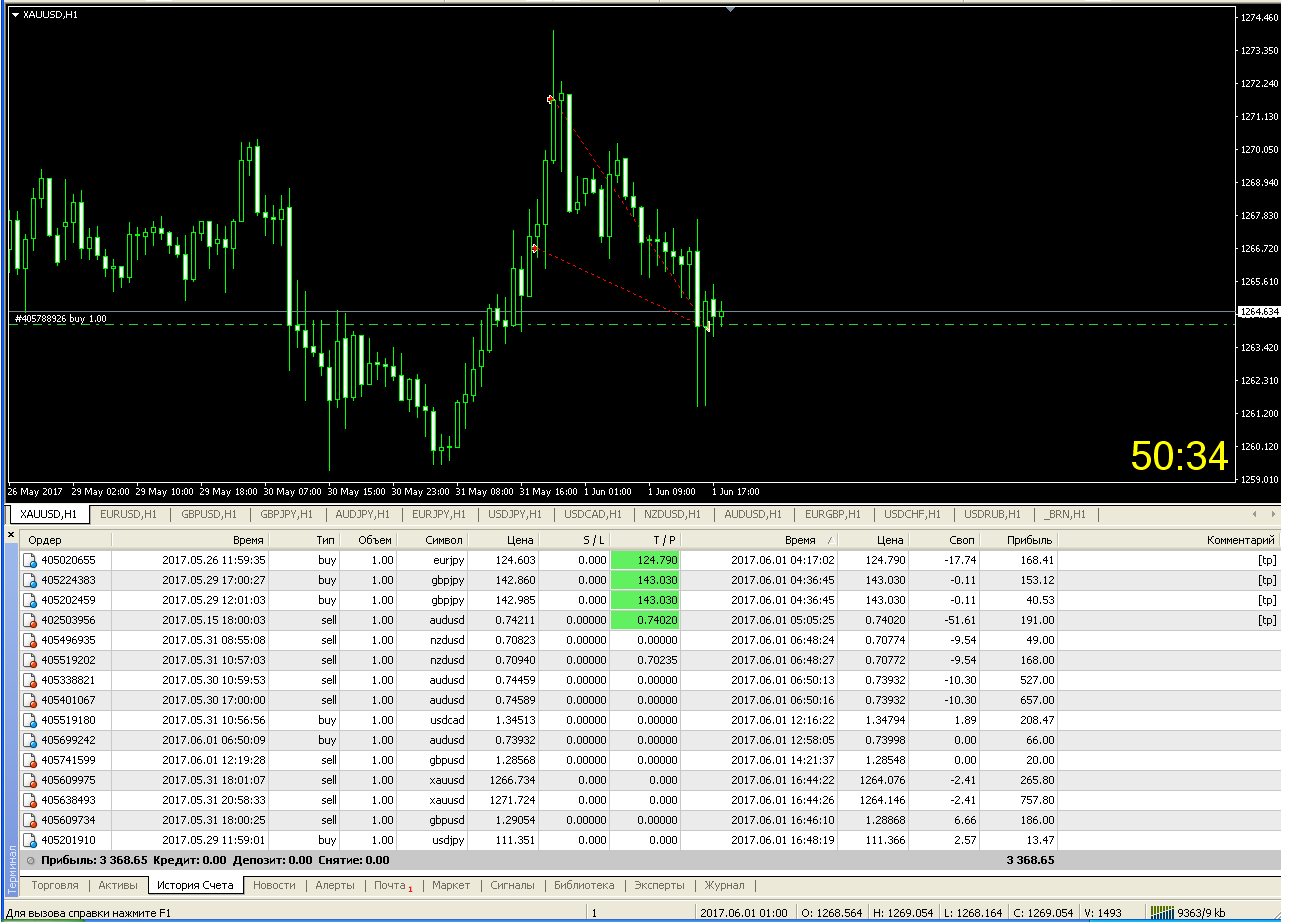Click the buy order icon for 405201910
Screen dimensions: 1289x922
[30, 840]
